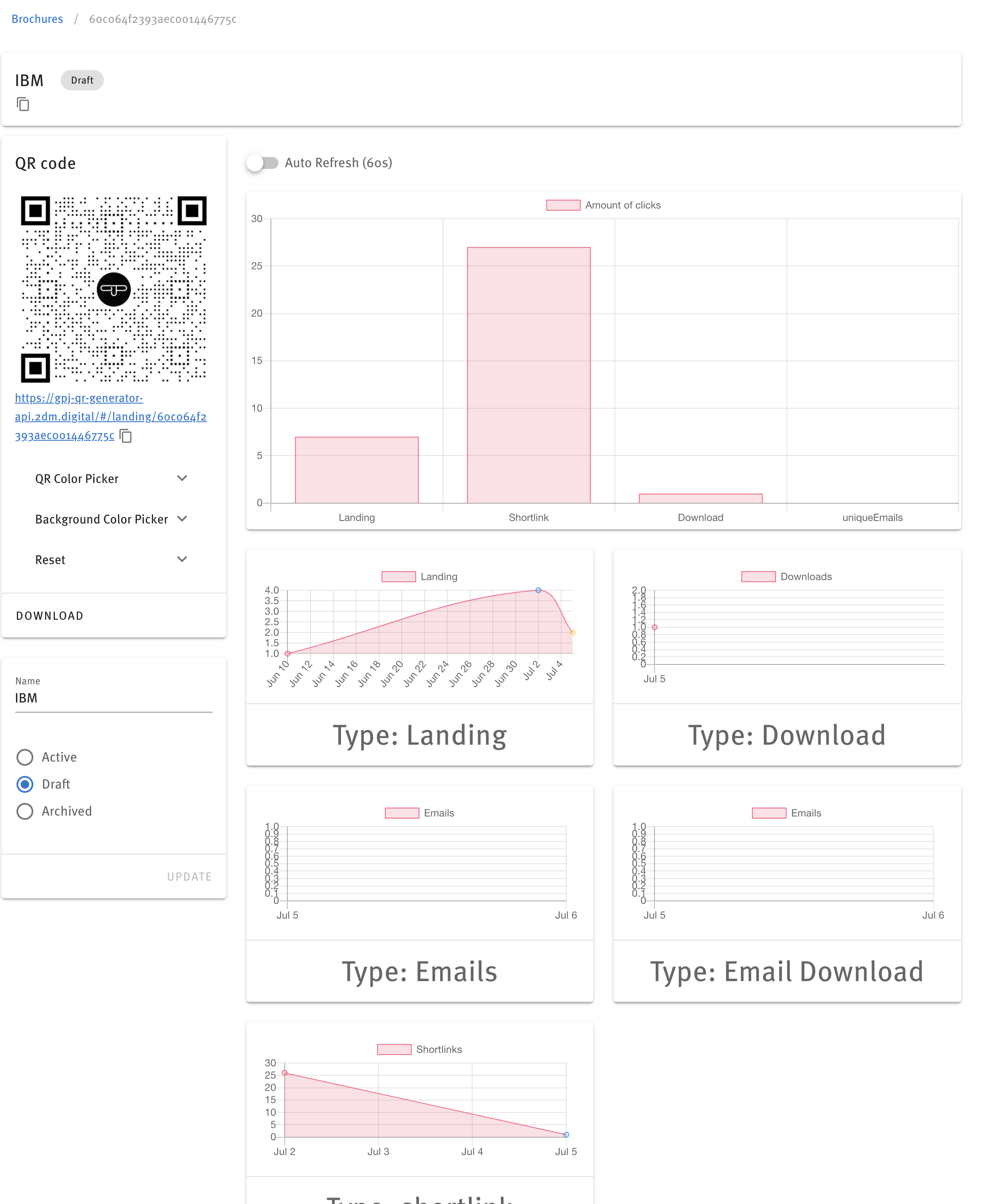Click the Draft status chip

click(x=82, y=80)
